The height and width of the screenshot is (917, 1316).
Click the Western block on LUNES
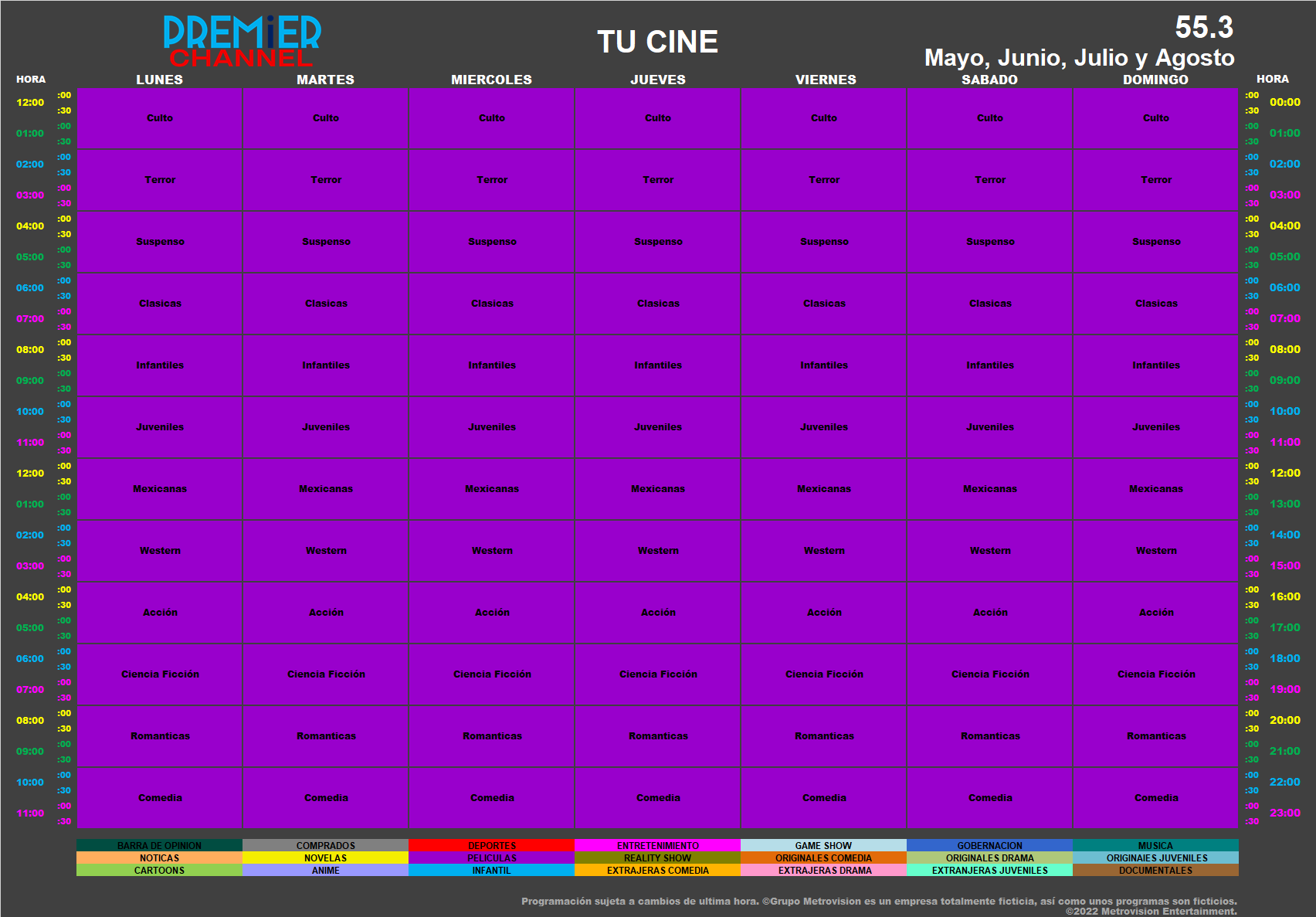coord(160,551)
